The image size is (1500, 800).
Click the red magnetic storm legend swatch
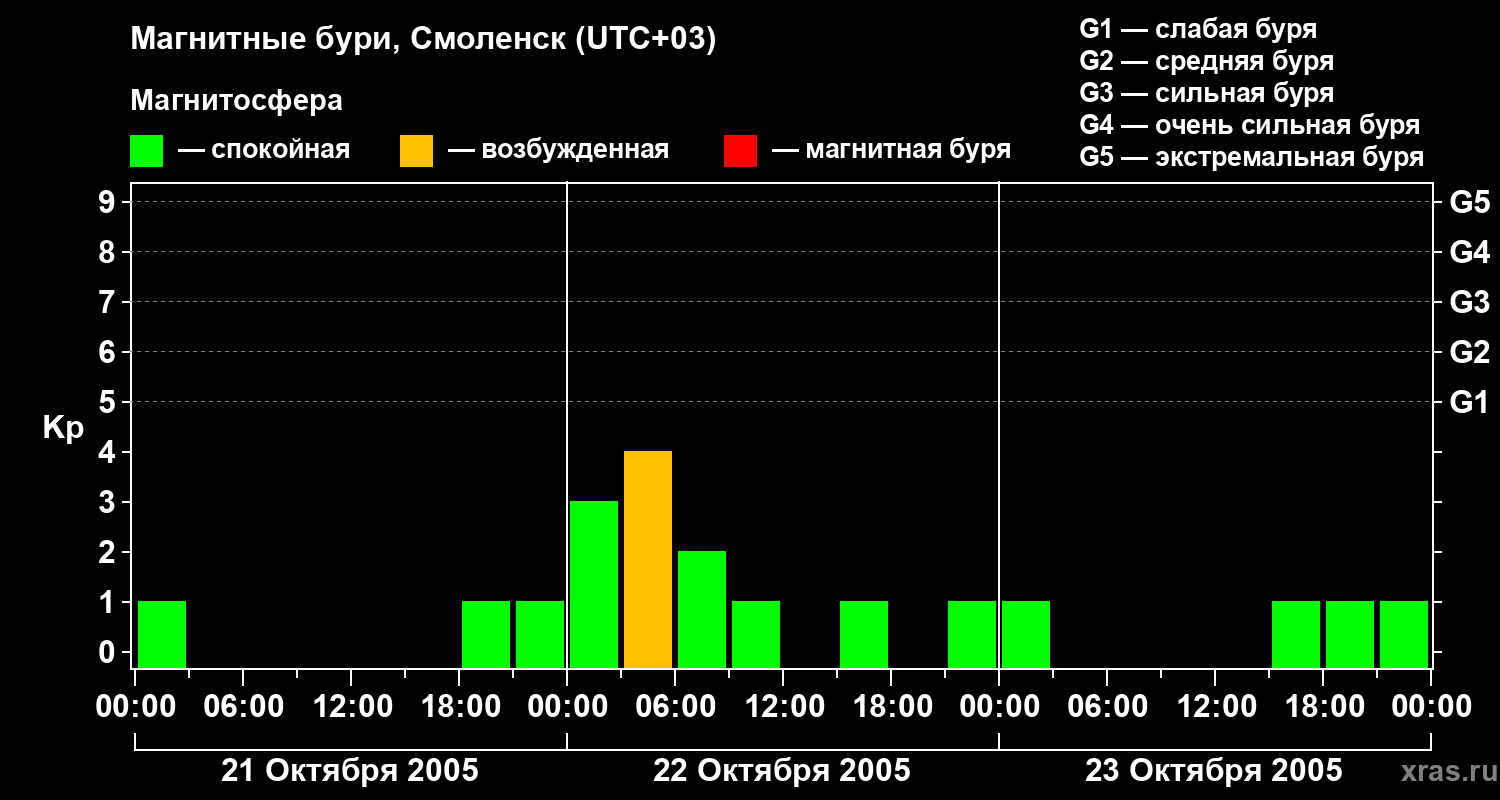(x=740, y=151)
